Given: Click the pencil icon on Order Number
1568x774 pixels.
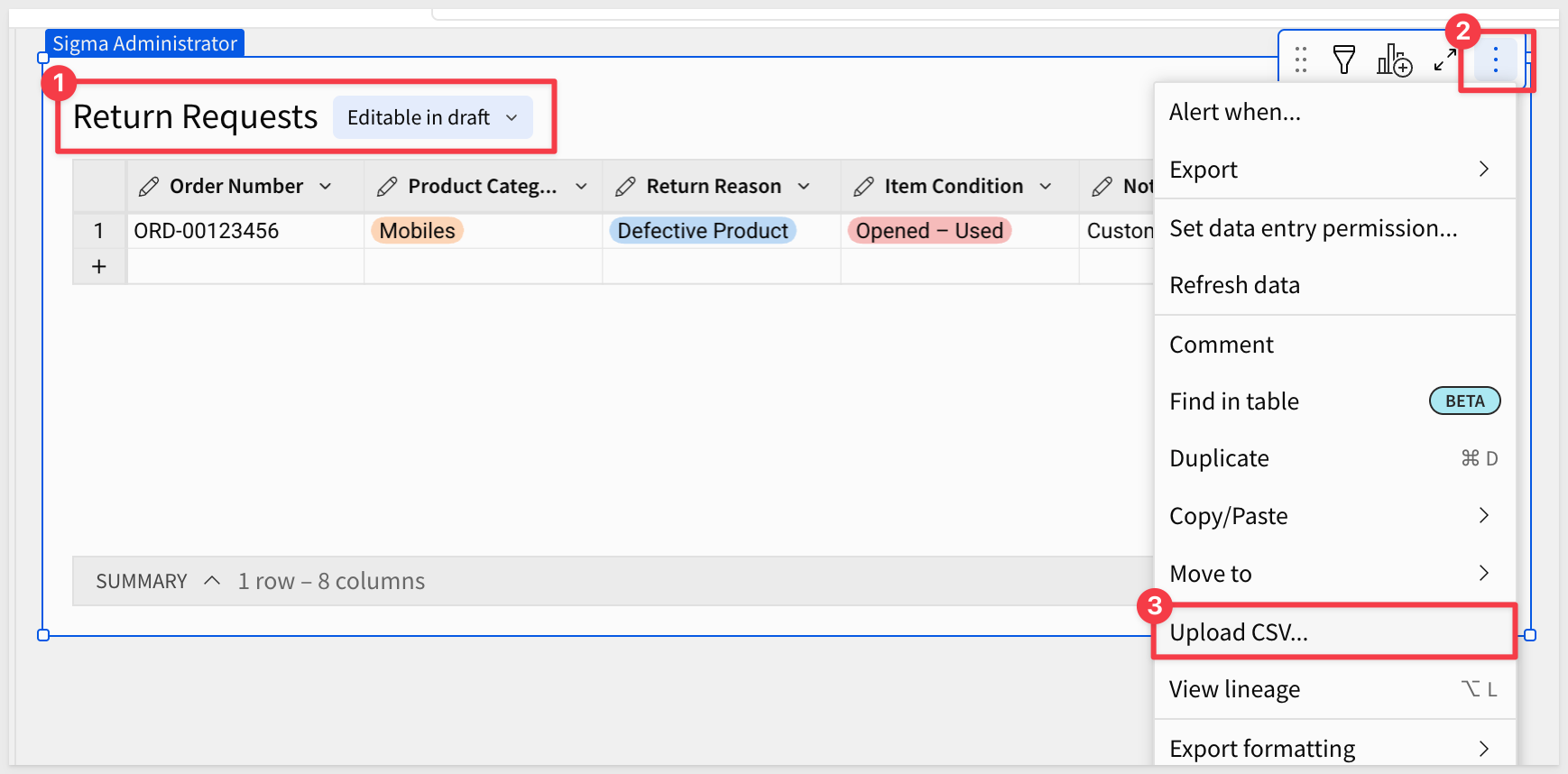Looking at the screenshot, I should tap(149, 187).
